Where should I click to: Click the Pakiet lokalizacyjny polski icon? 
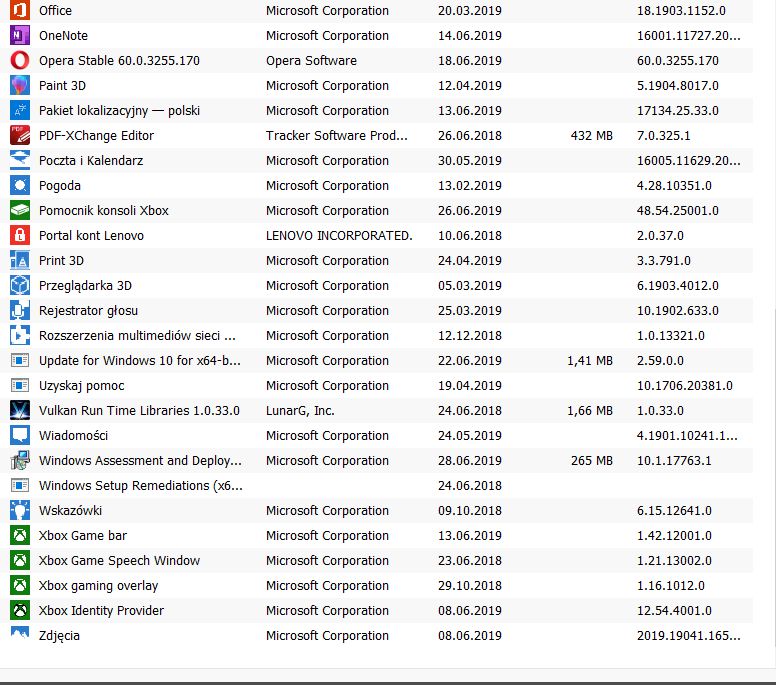(x=20, y=110)
